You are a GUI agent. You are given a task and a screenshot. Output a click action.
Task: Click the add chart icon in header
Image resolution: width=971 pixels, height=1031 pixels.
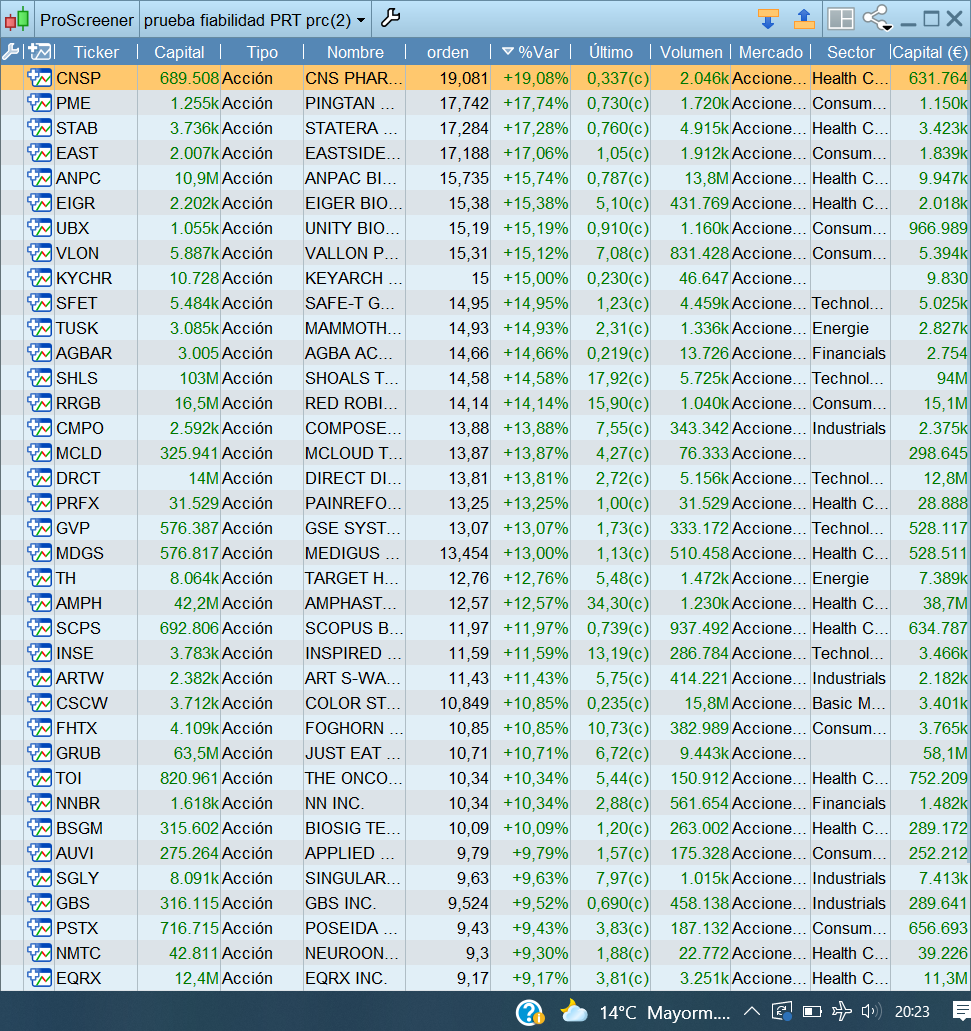tap(39, 51)
